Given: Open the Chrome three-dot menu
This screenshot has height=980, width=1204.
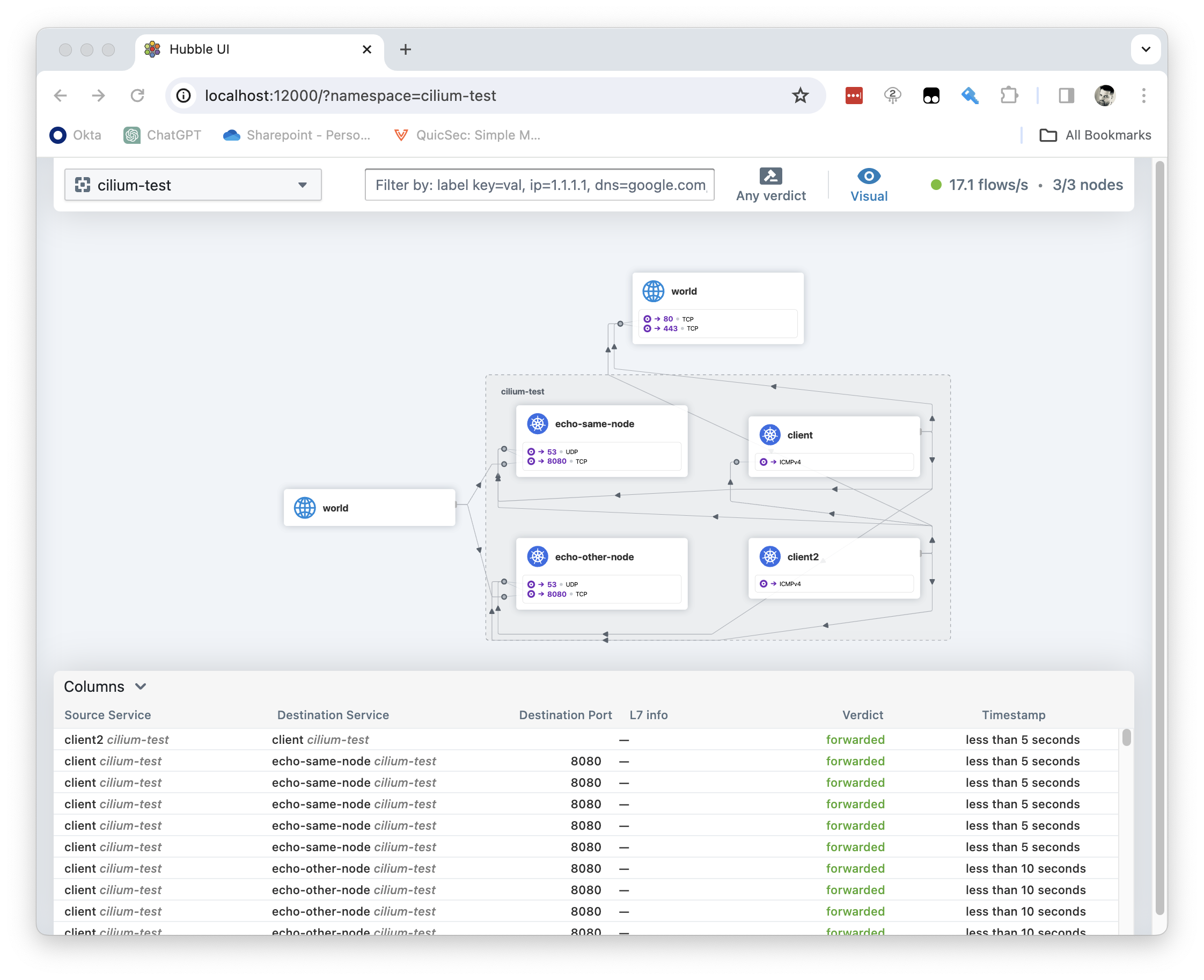Looking at the screenshot, I should pyautogui.click(x=1143, y=96).
